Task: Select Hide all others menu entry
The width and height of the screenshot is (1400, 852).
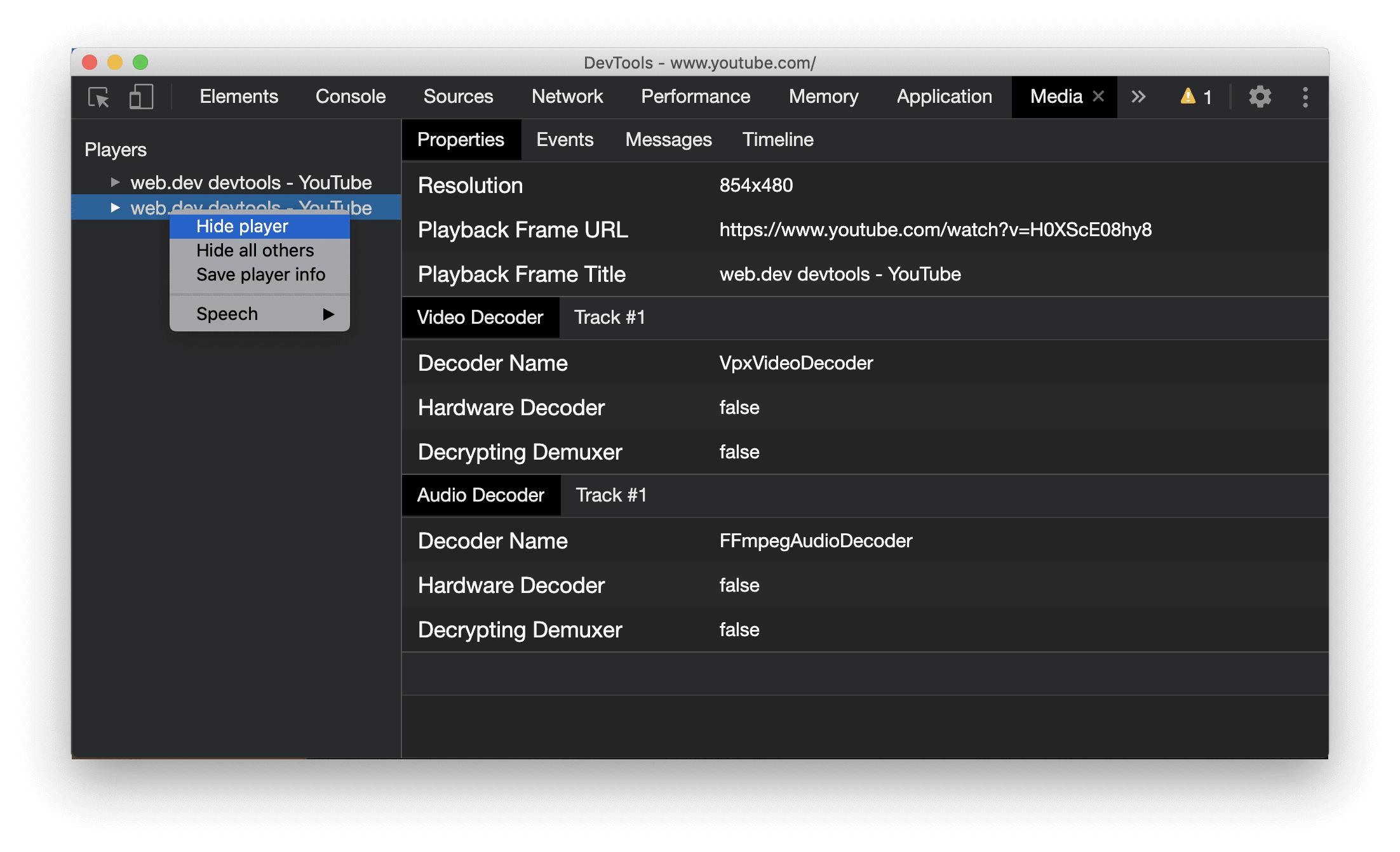Action: click(255, 251)
